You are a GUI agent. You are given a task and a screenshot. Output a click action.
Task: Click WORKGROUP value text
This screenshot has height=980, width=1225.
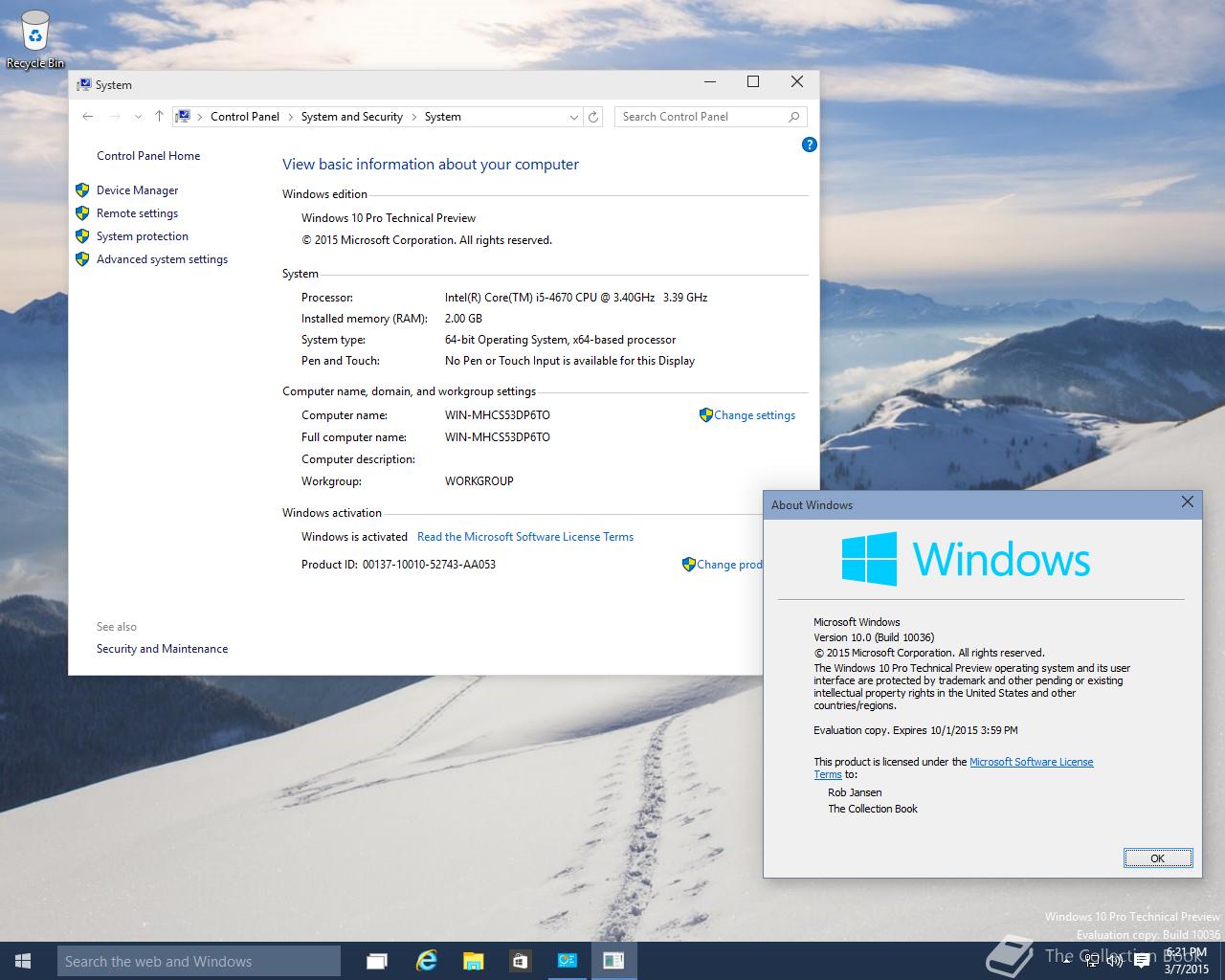tap(479, 481)
